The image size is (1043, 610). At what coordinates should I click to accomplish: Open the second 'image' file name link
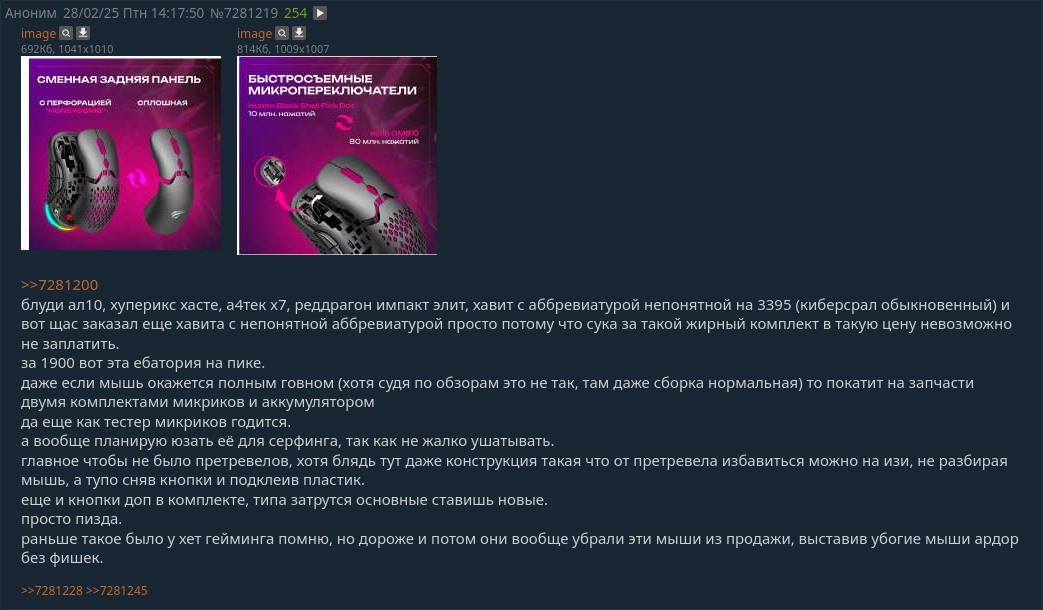pyautogui.click(x=254, y=33)
